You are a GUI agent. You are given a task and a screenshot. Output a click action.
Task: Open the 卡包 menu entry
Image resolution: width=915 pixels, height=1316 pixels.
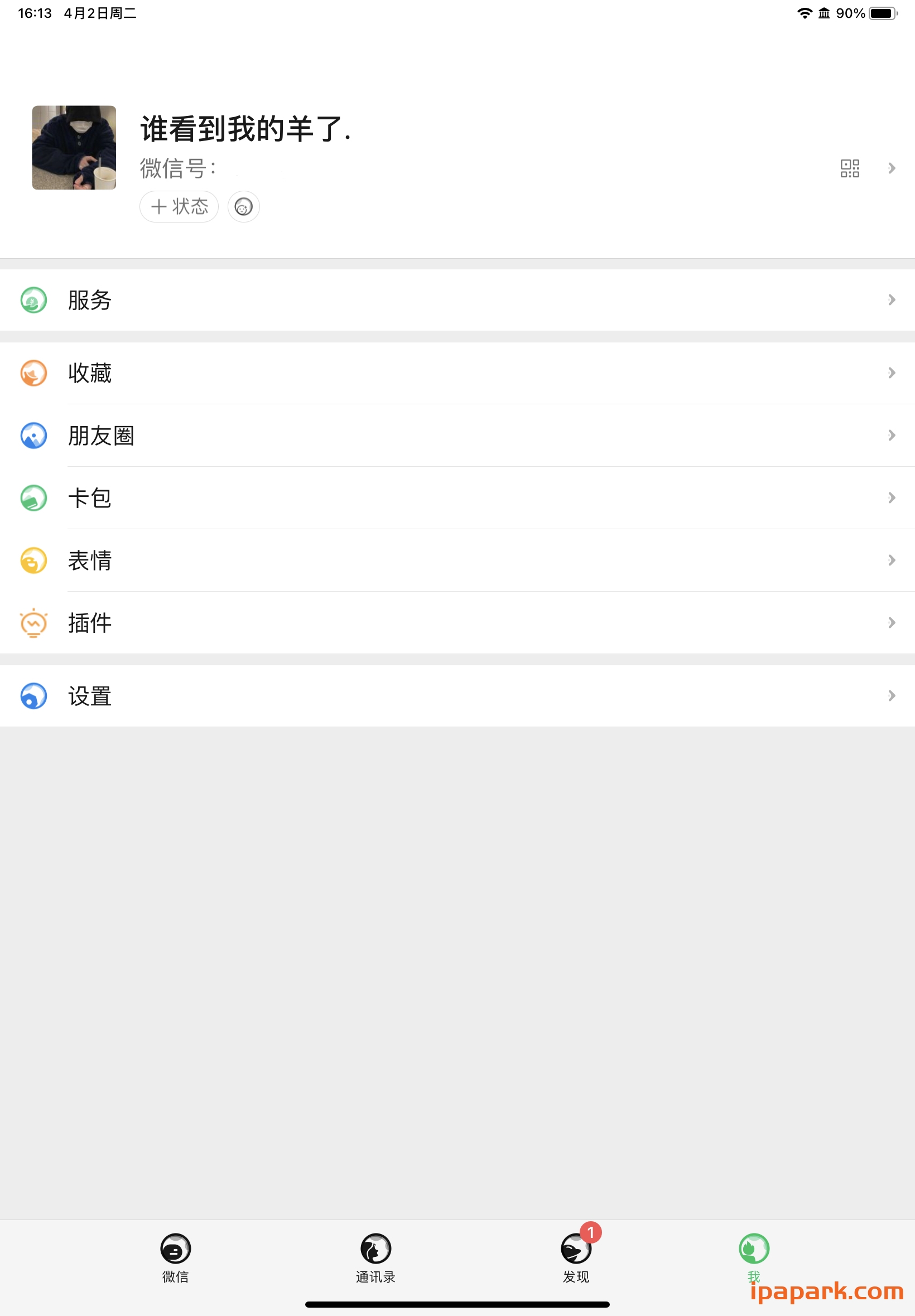[90, 498]
